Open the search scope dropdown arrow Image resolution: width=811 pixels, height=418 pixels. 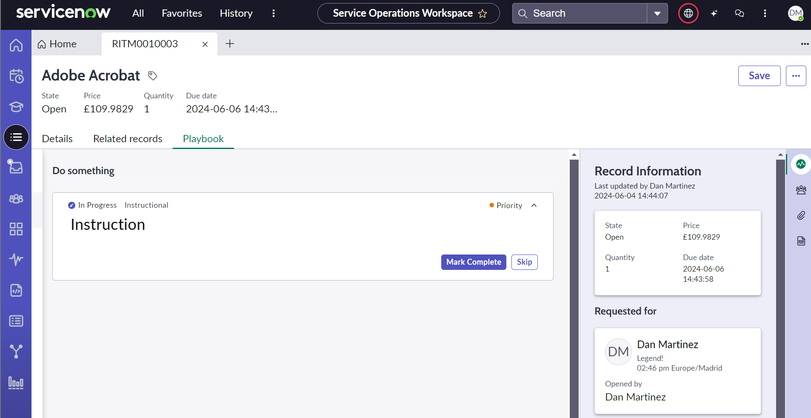(657, 13)
